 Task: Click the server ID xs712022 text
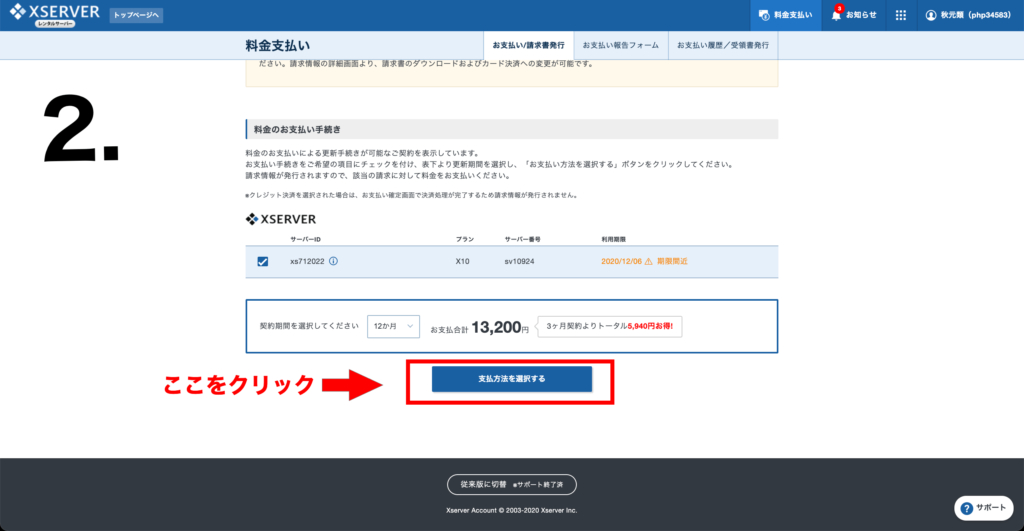click(307, 261)
